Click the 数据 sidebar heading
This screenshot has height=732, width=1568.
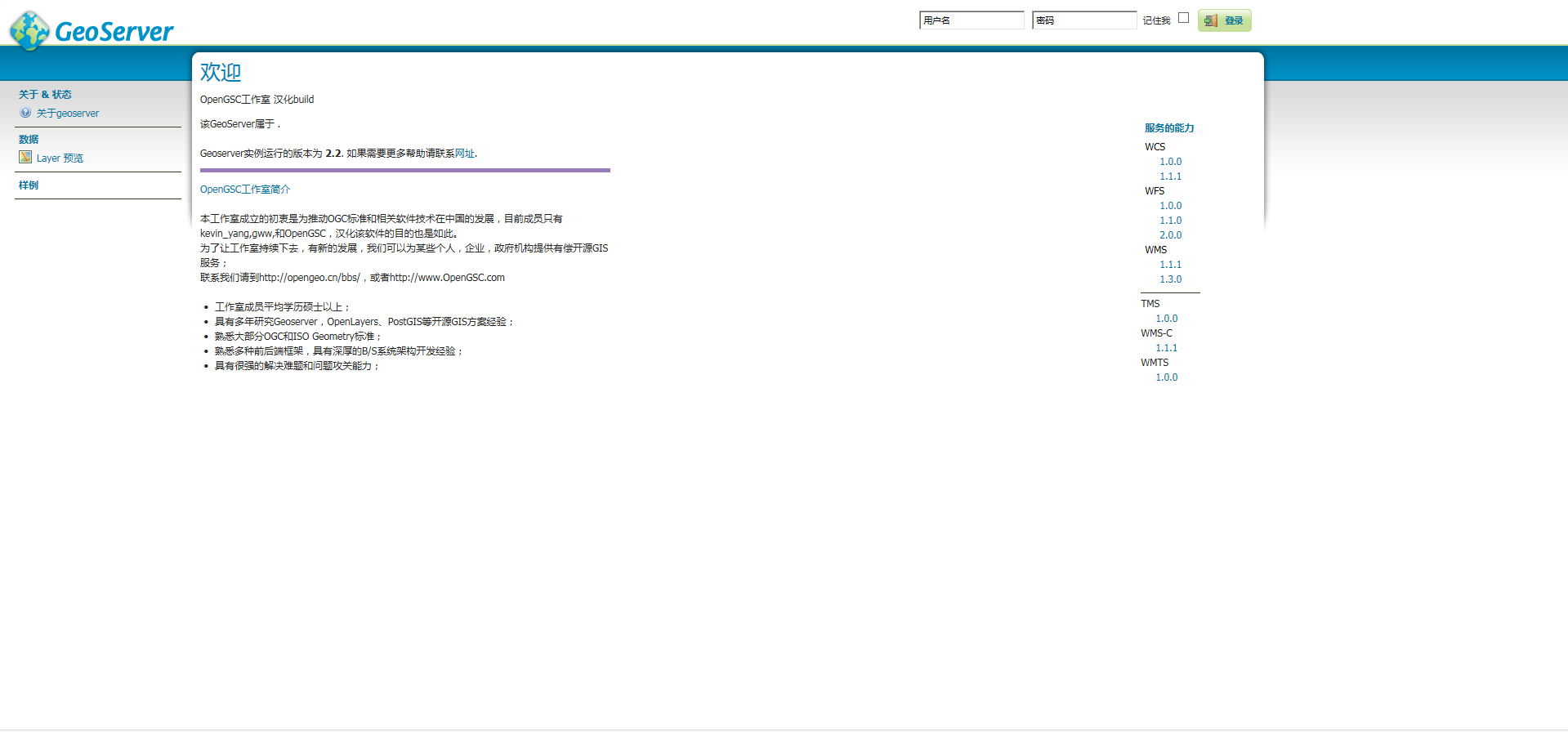(29, 140)
